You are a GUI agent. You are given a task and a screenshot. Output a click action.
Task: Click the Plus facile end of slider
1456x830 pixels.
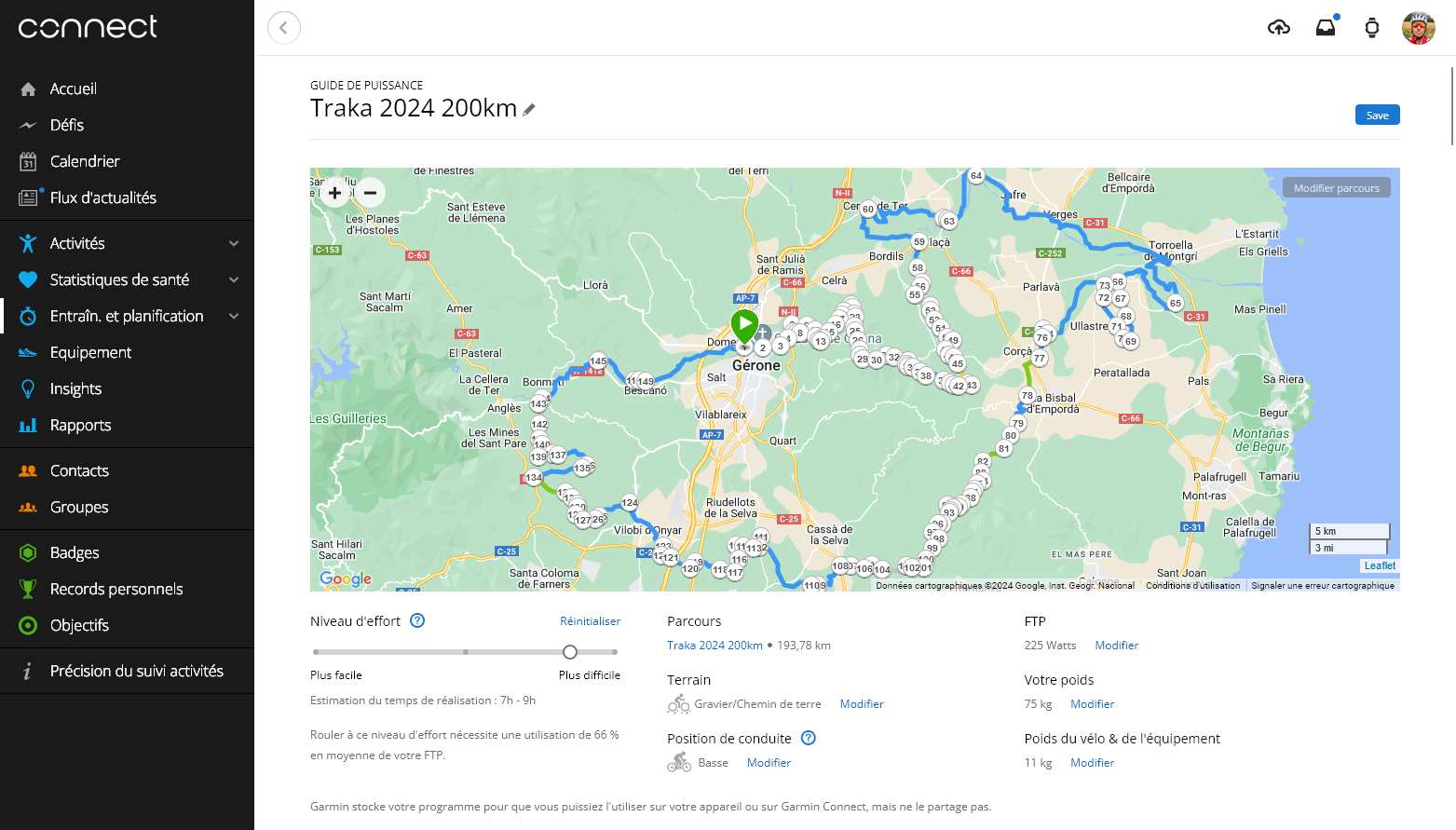point(317,652)
